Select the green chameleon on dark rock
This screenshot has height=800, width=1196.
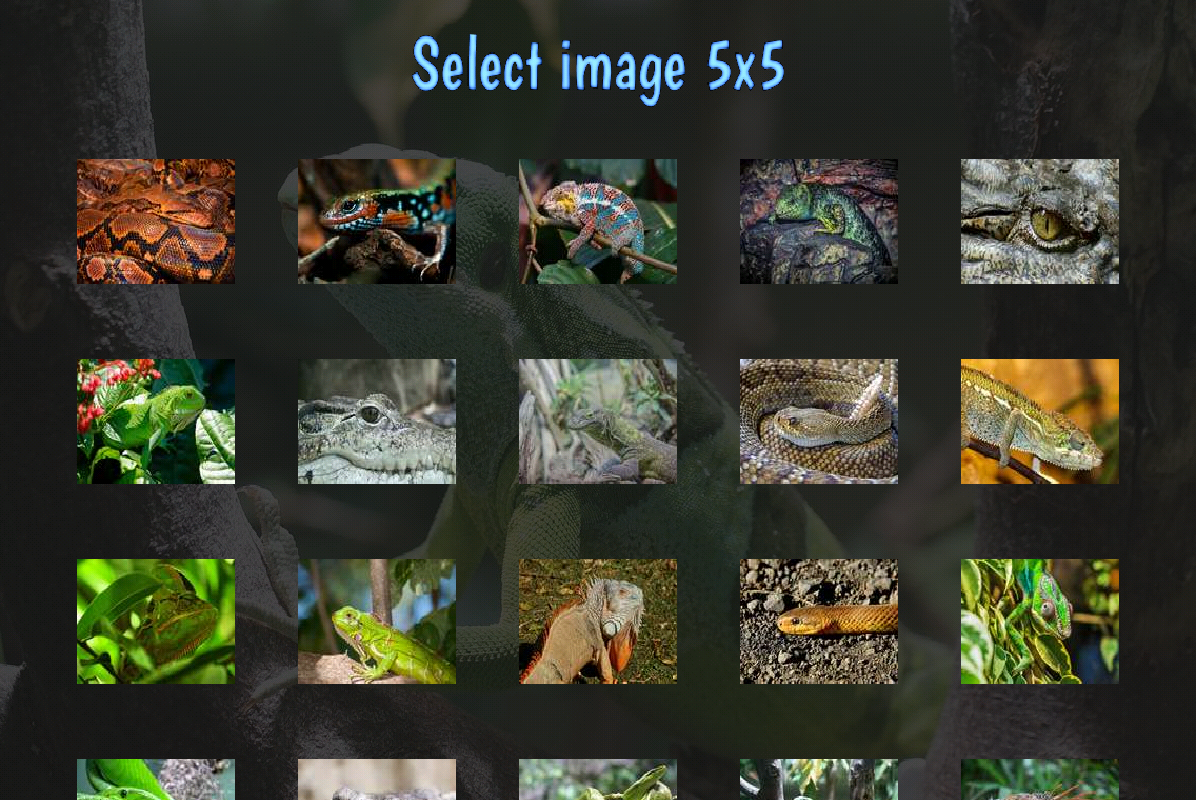pyautogui.click(x=818, y=221)
